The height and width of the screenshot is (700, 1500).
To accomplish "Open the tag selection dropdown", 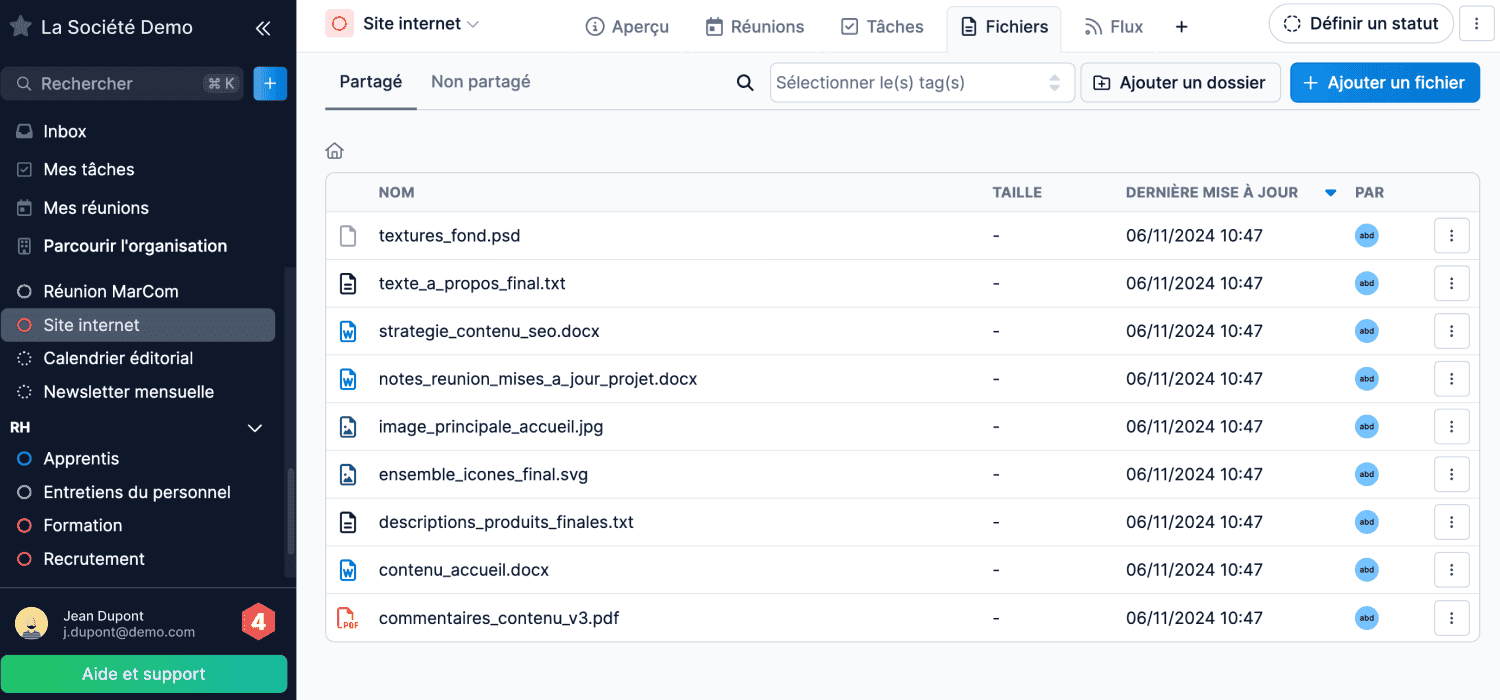I will 921,83.
